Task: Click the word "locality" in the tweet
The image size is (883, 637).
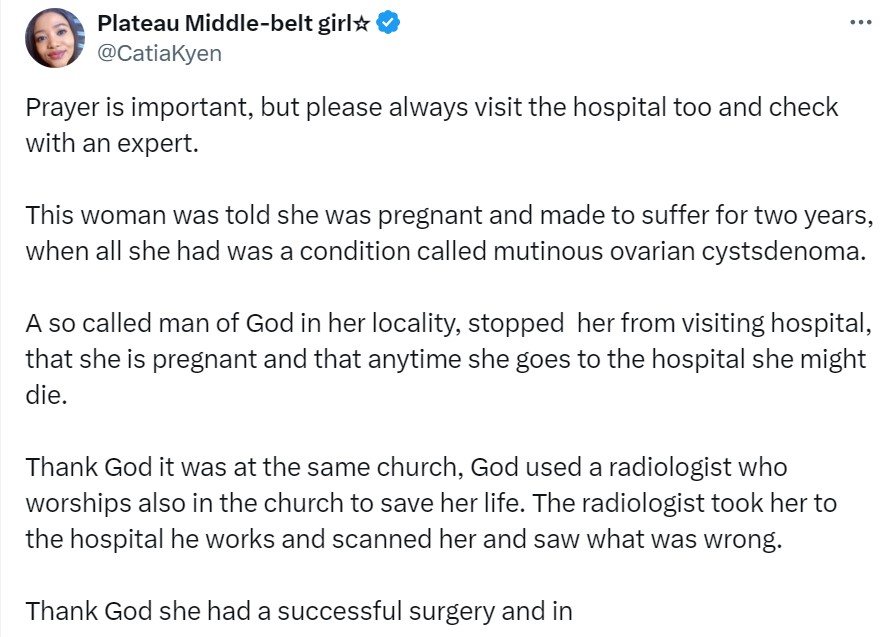Action: click(x=388, y=324)
